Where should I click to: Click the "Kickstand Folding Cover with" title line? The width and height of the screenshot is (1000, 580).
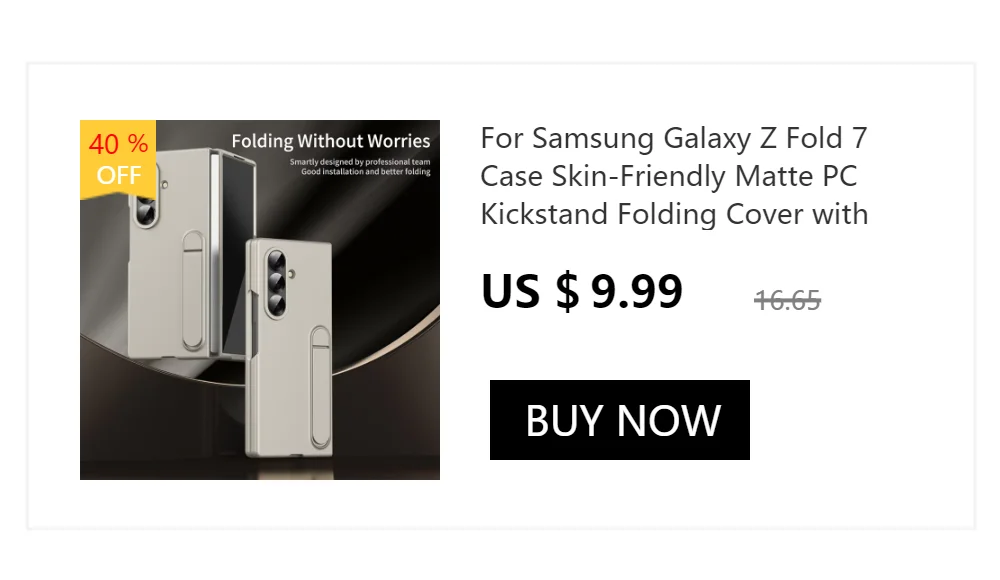674,214
